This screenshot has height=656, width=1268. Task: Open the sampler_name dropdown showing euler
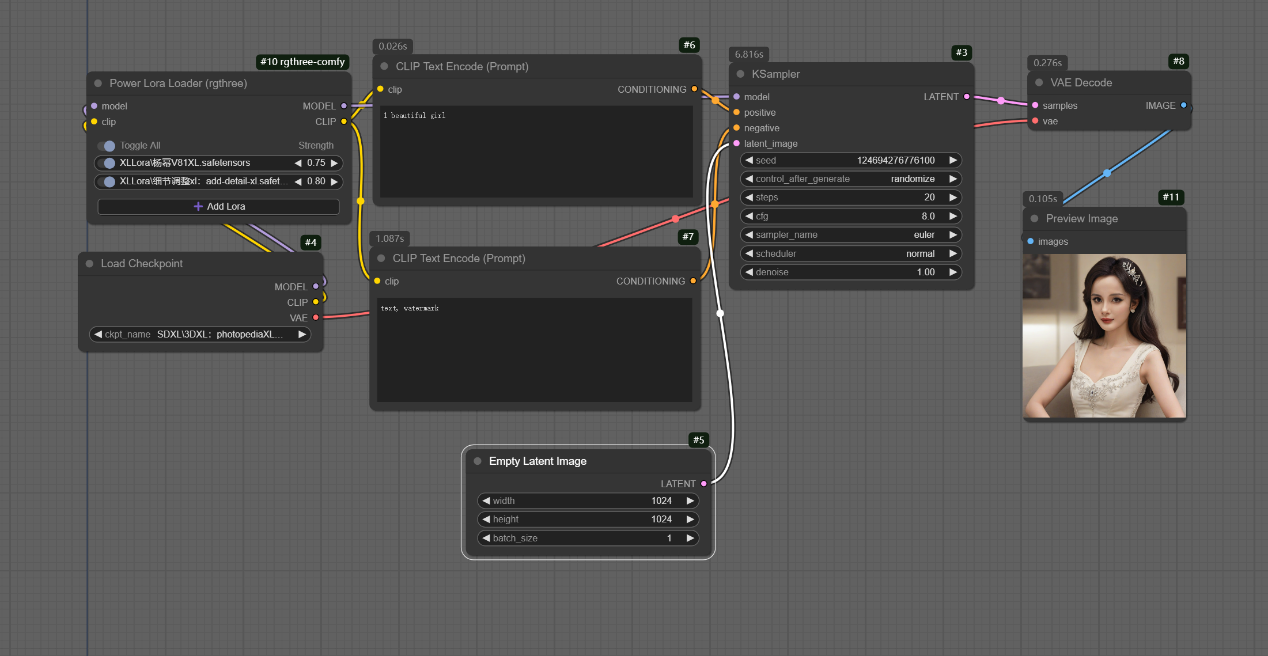pos(851,235)
